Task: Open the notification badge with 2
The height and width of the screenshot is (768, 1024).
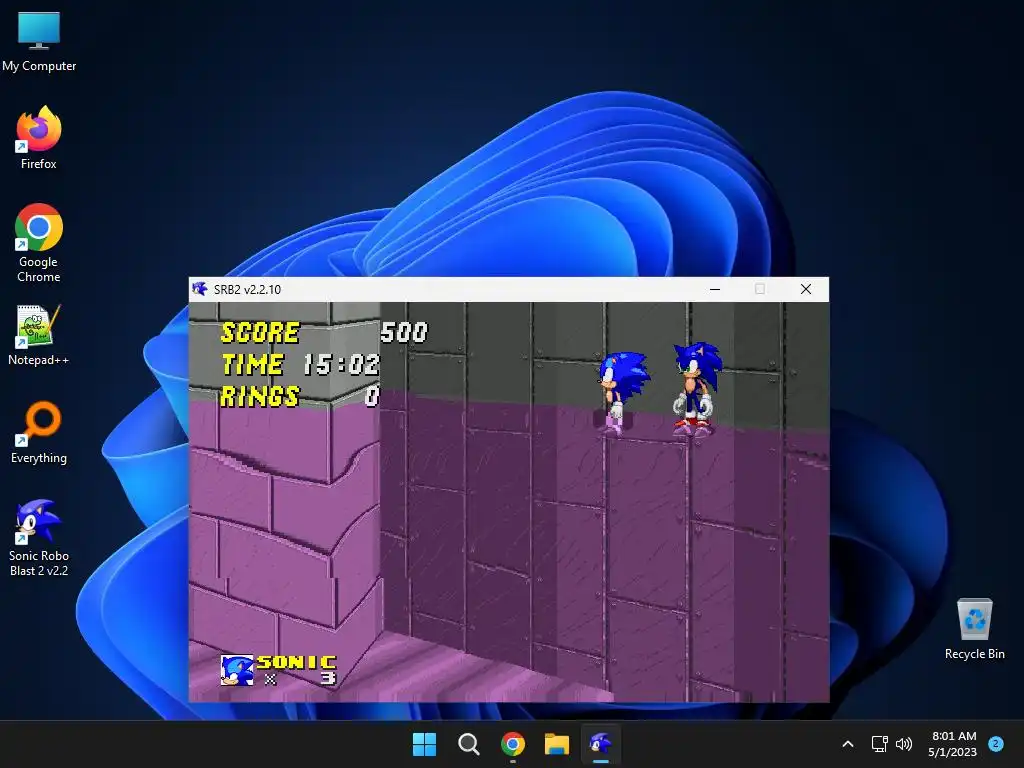Action: [x=996, y=744]
